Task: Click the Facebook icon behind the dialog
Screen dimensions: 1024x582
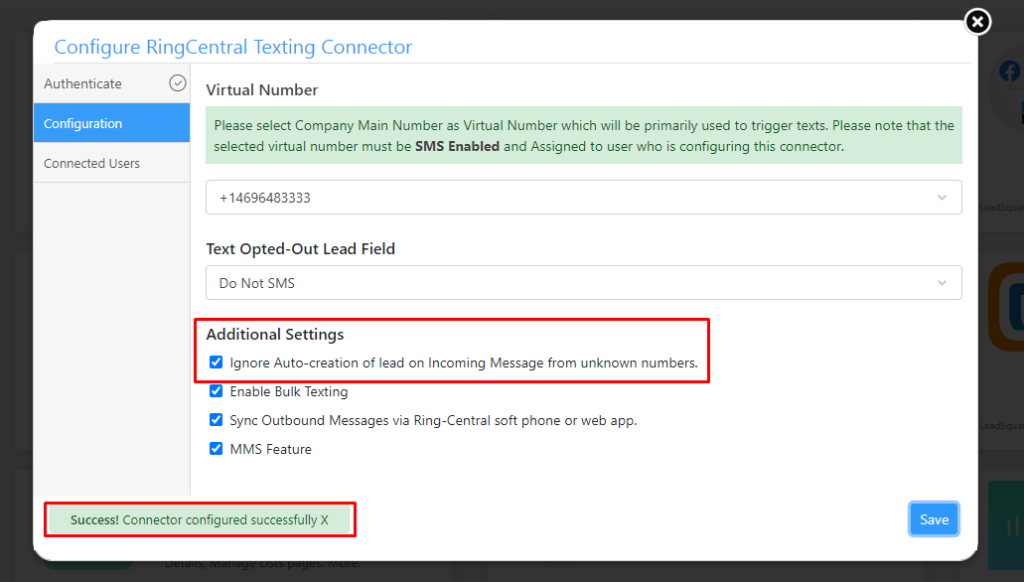Action: 1008,71
